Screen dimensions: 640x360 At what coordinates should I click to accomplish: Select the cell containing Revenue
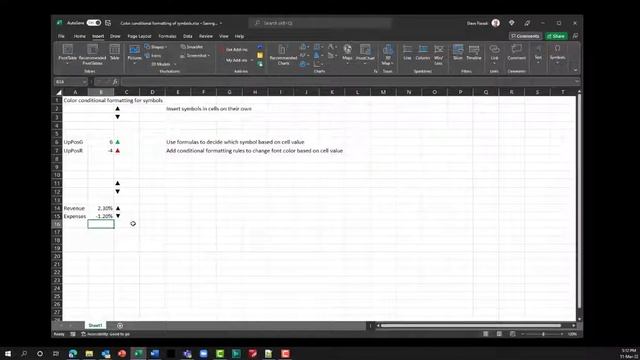(75, 208)
